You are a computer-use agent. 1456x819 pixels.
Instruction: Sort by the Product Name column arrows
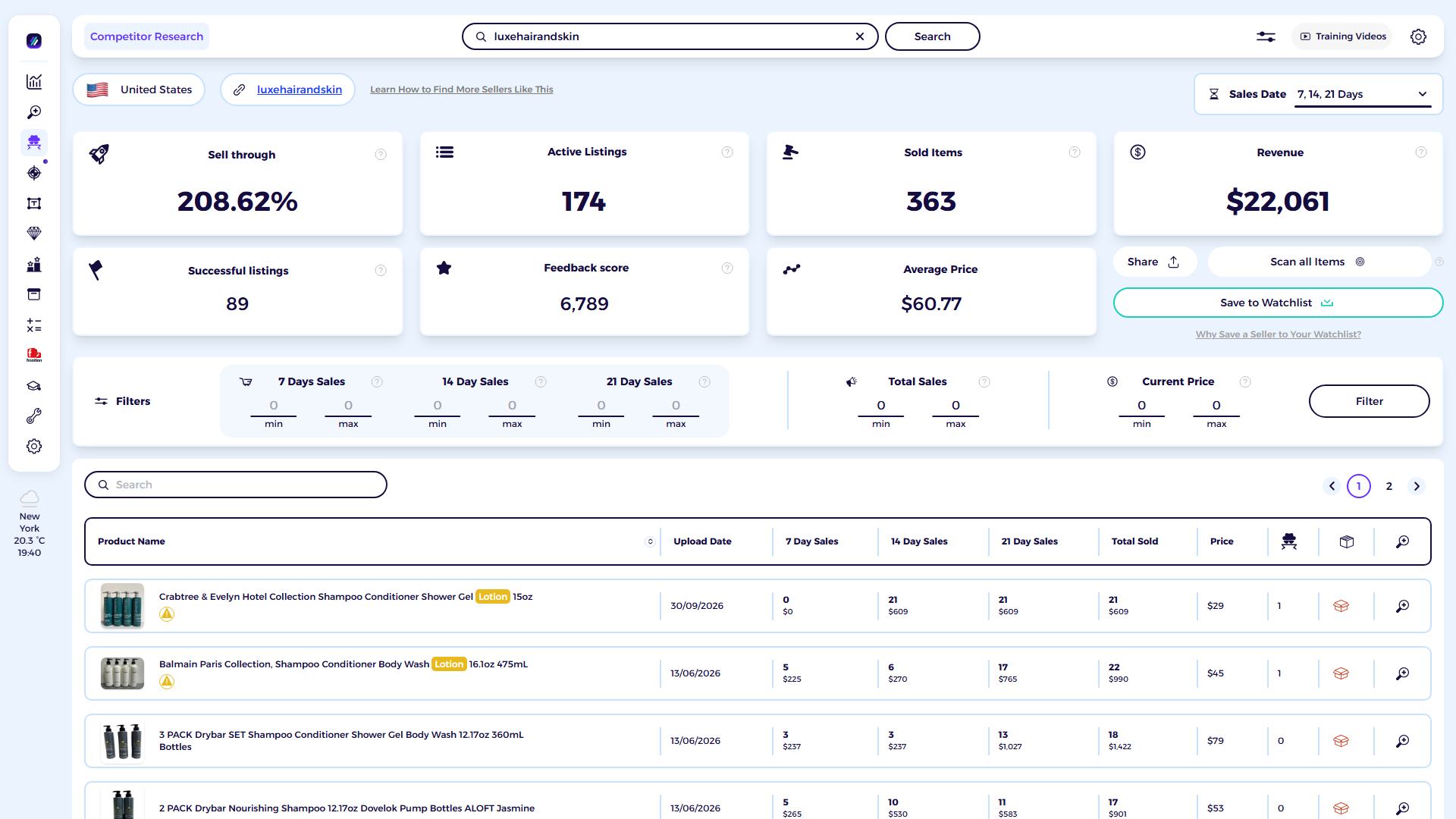click(x=650, y=541)
